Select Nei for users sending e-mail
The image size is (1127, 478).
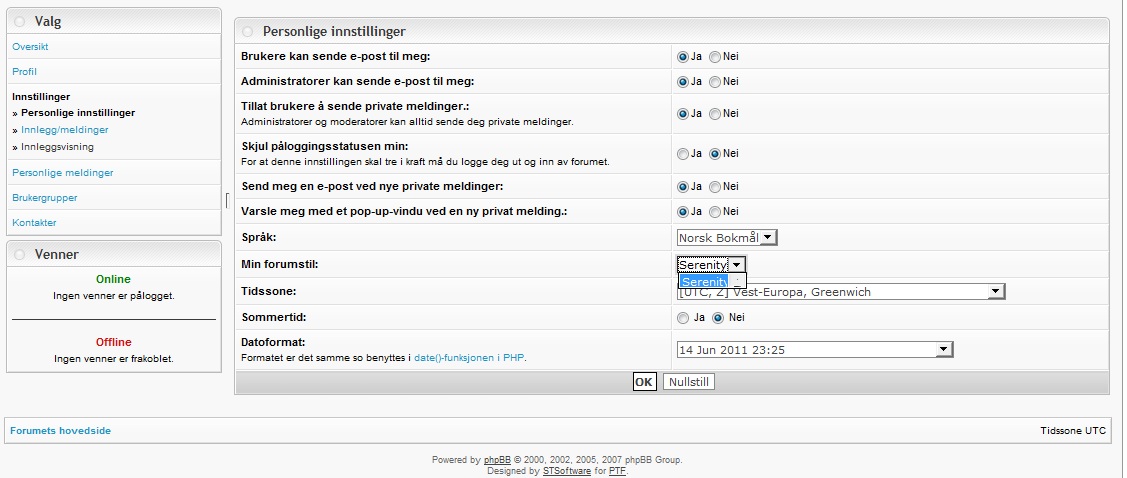point(715,57)
